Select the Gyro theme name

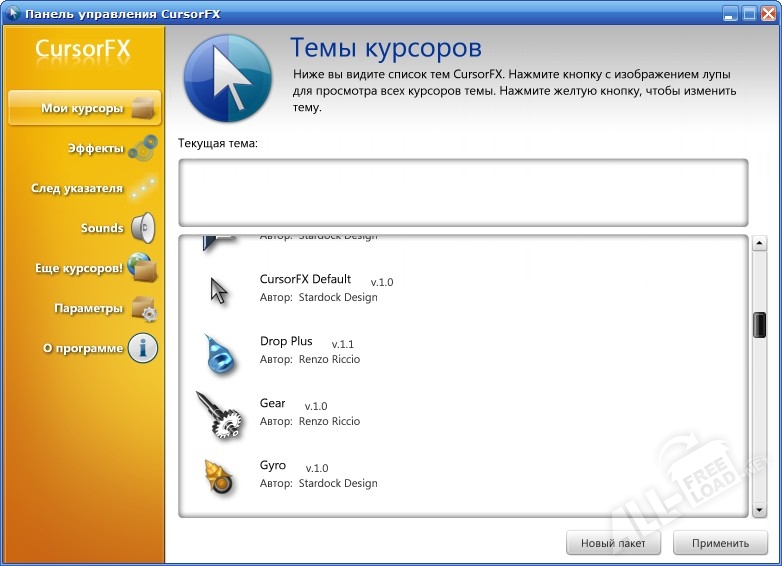273,466
